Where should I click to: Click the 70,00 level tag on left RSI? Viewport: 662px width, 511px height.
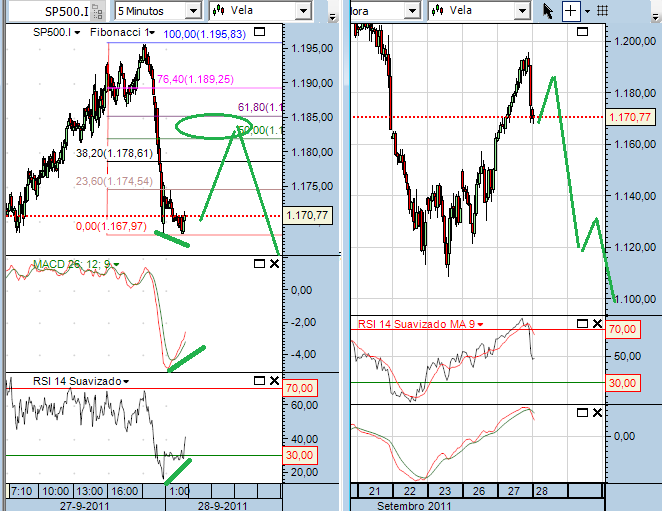[300, 388]
